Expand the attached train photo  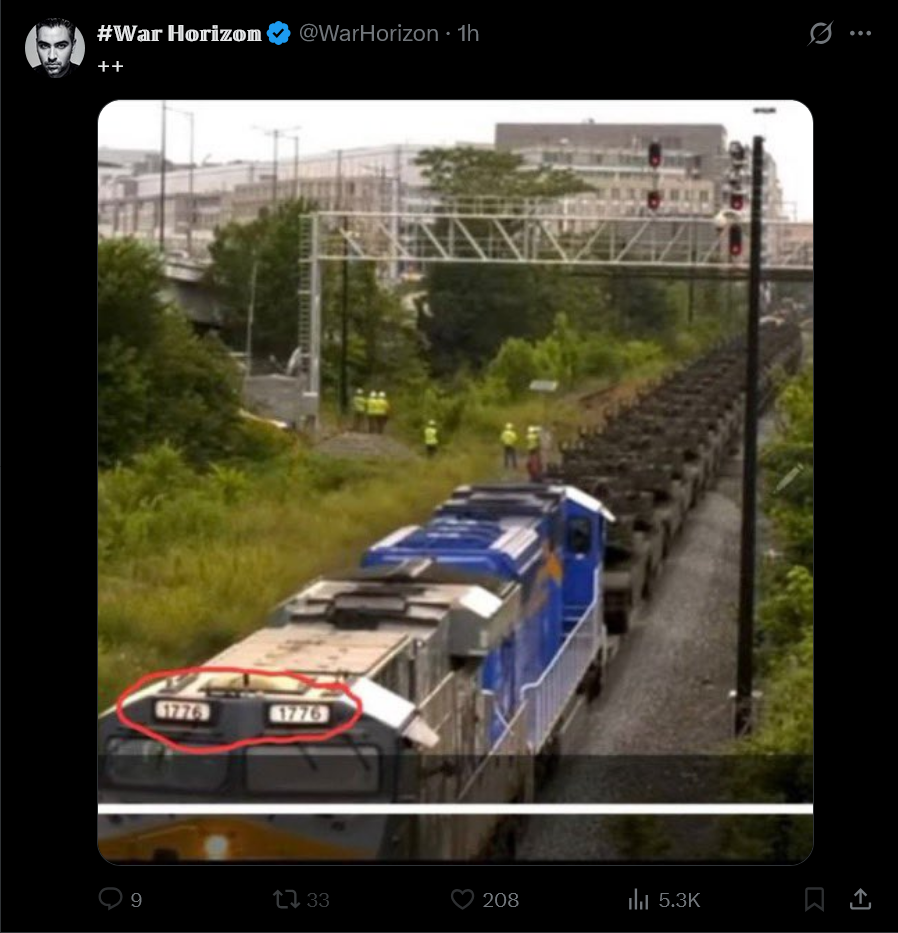coord(455,482)
